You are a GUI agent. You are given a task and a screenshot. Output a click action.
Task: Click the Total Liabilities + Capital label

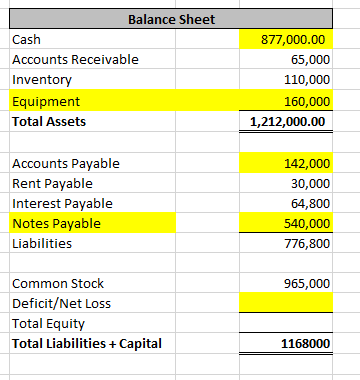(87, 343)
